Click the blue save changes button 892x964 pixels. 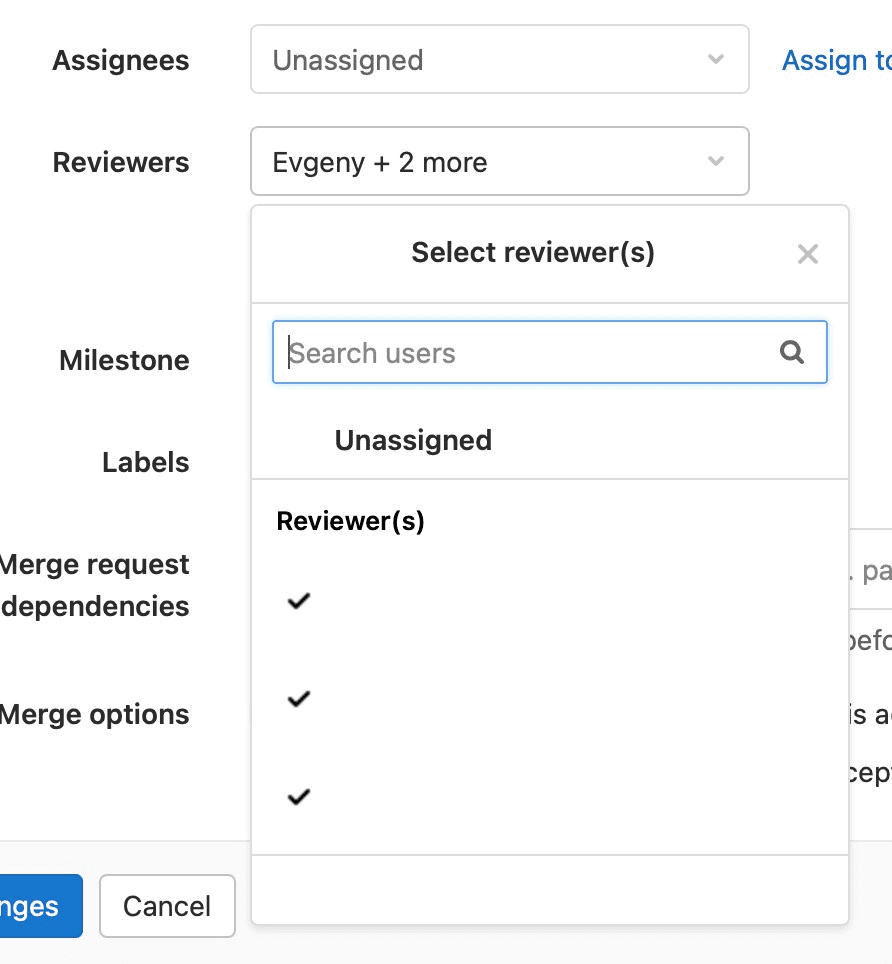(35, 906)
